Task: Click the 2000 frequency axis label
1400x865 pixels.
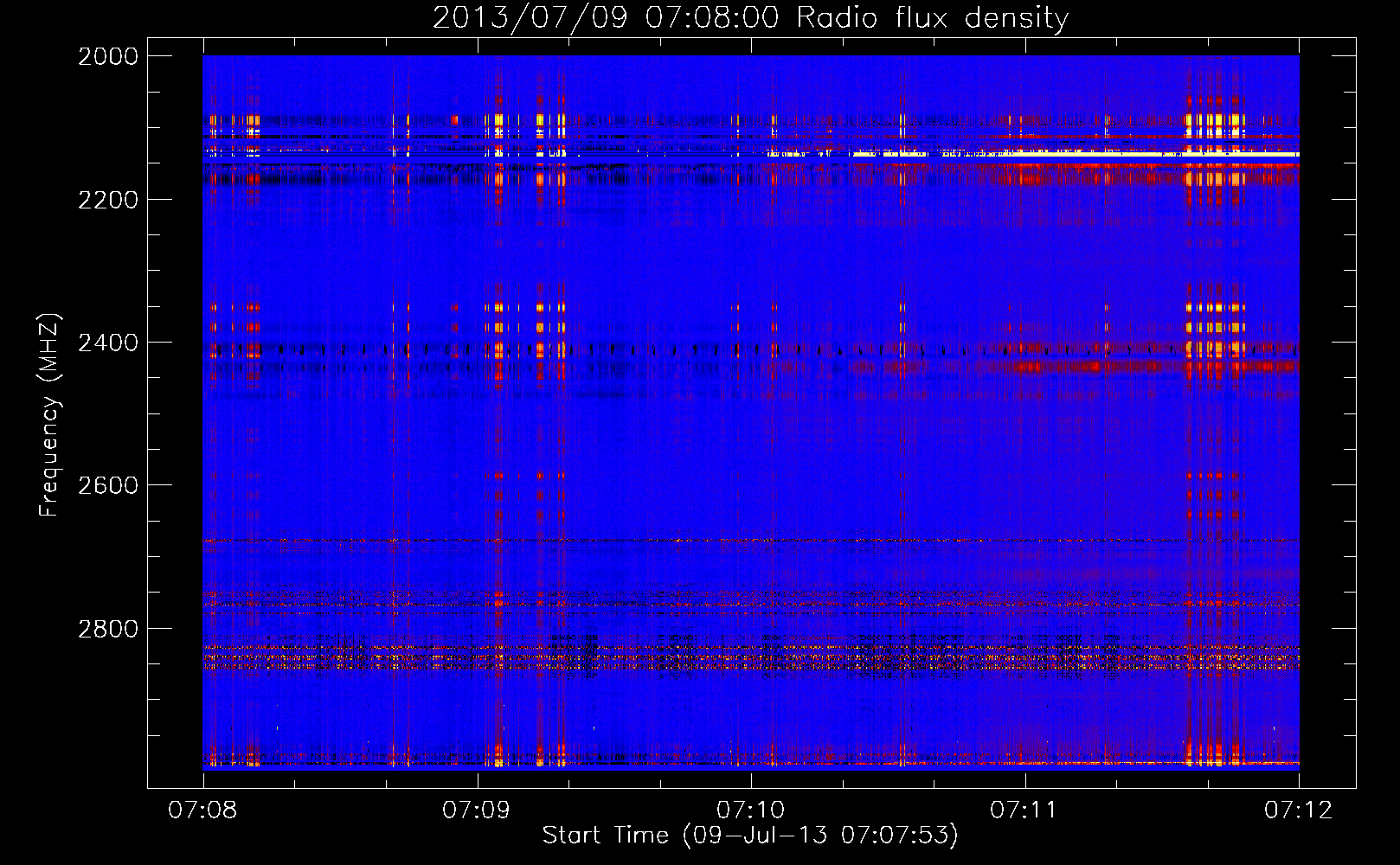Action: point(108,56)
